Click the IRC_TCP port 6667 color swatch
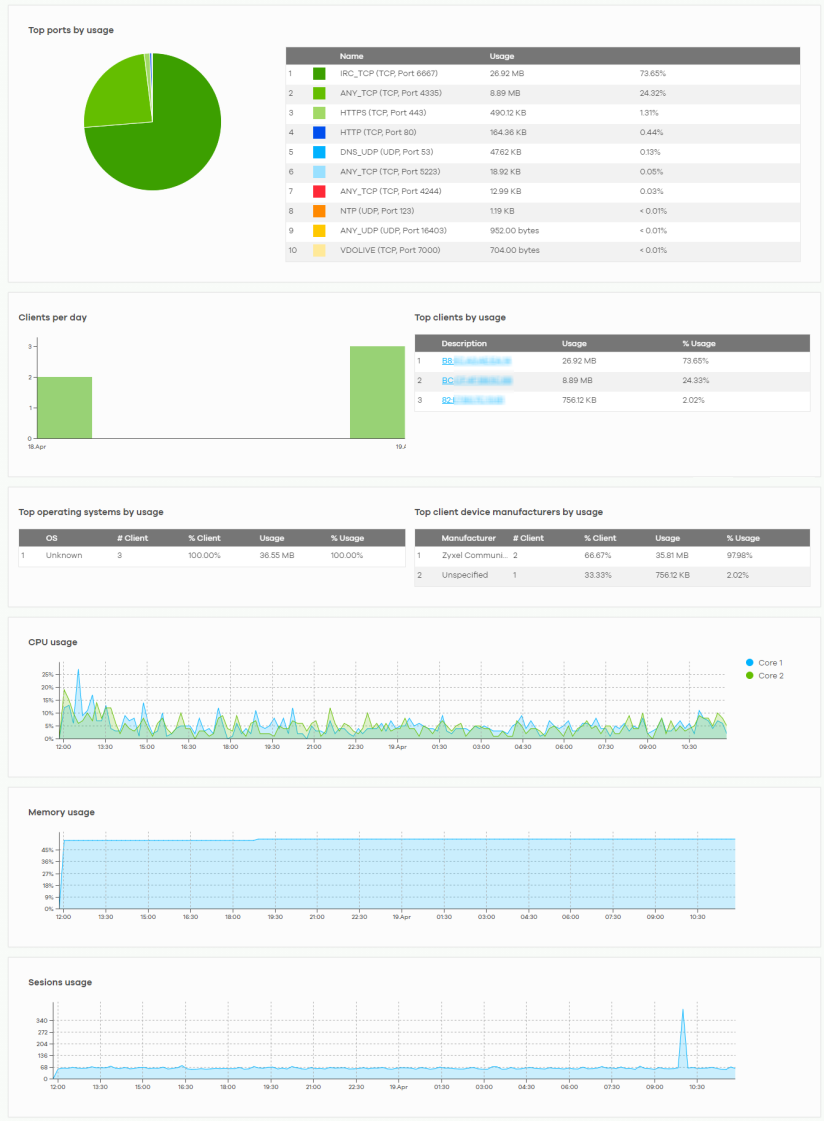Screen dimensions: 824x1121 319,74
